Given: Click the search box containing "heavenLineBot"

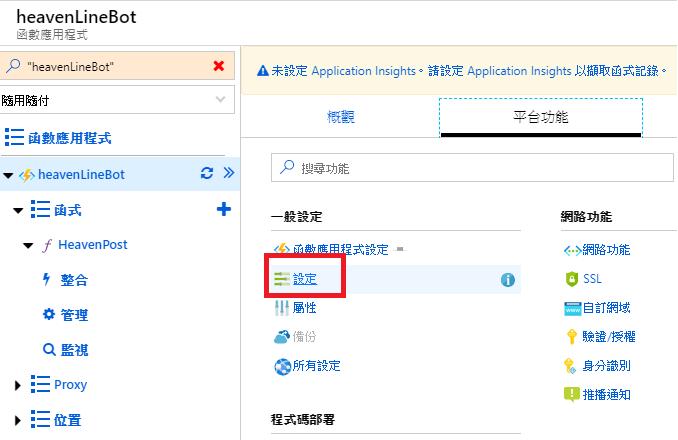Looking at the screenshot, I should [117, 66].
